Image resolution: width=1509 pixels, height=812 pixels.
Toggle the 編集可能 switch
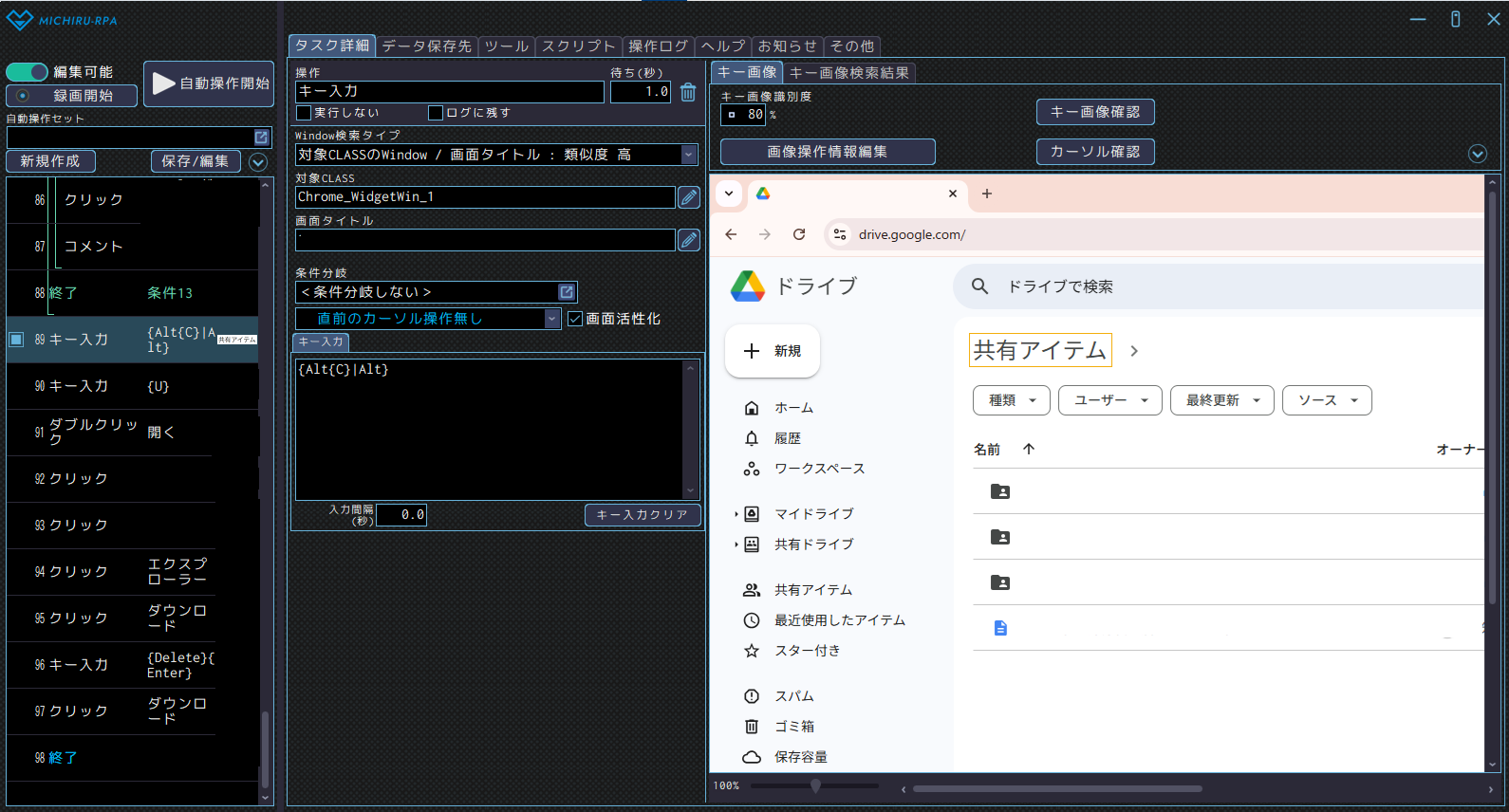(28, 72)
